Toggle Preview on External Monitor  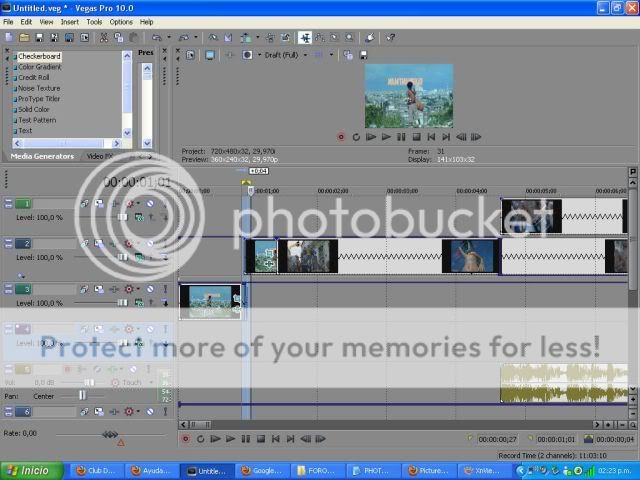(x=210, y=55)
